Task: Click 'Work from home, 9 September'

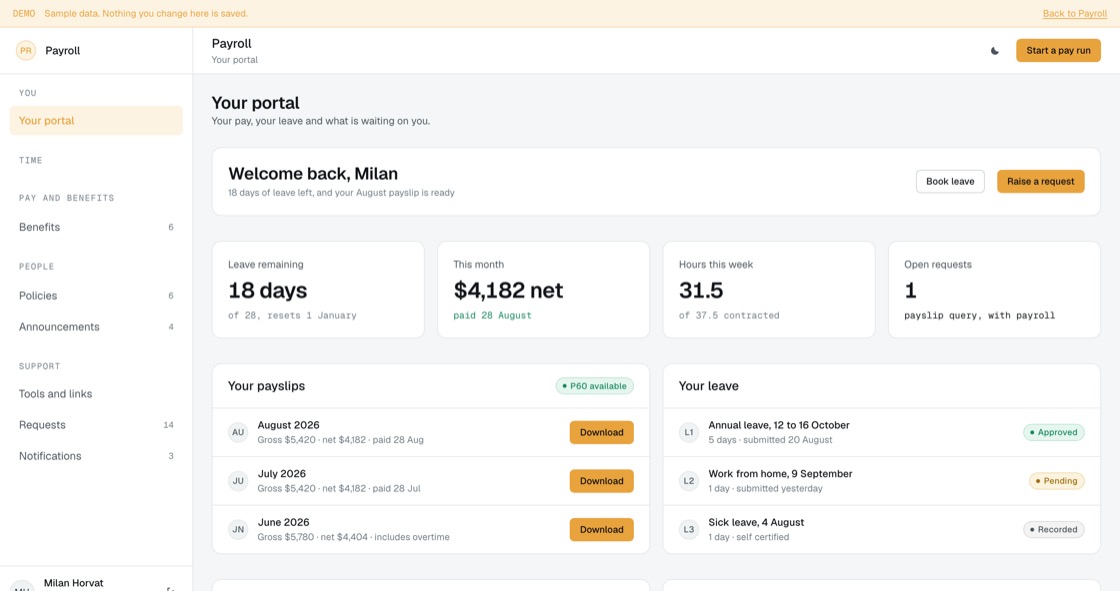Action: pyautogui.click(x=780, y=474)
